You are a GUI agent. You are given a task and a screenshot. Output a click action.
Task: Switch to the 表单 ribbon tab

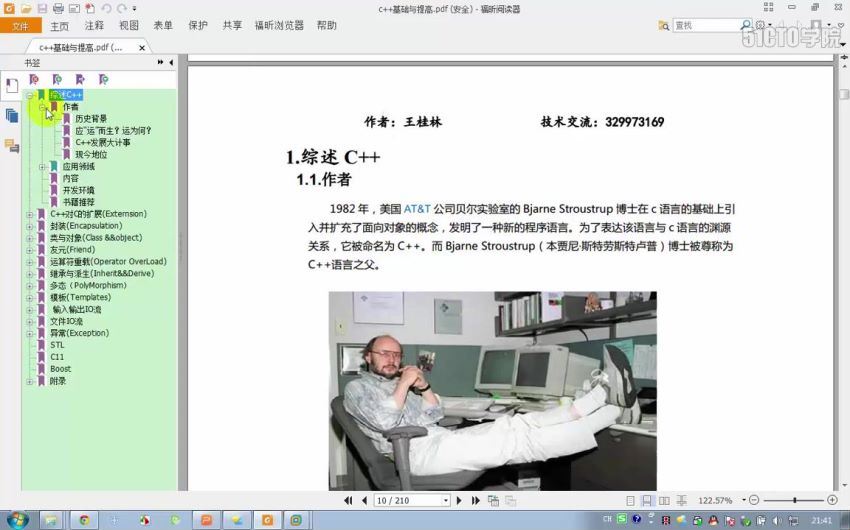coord(163,25)
